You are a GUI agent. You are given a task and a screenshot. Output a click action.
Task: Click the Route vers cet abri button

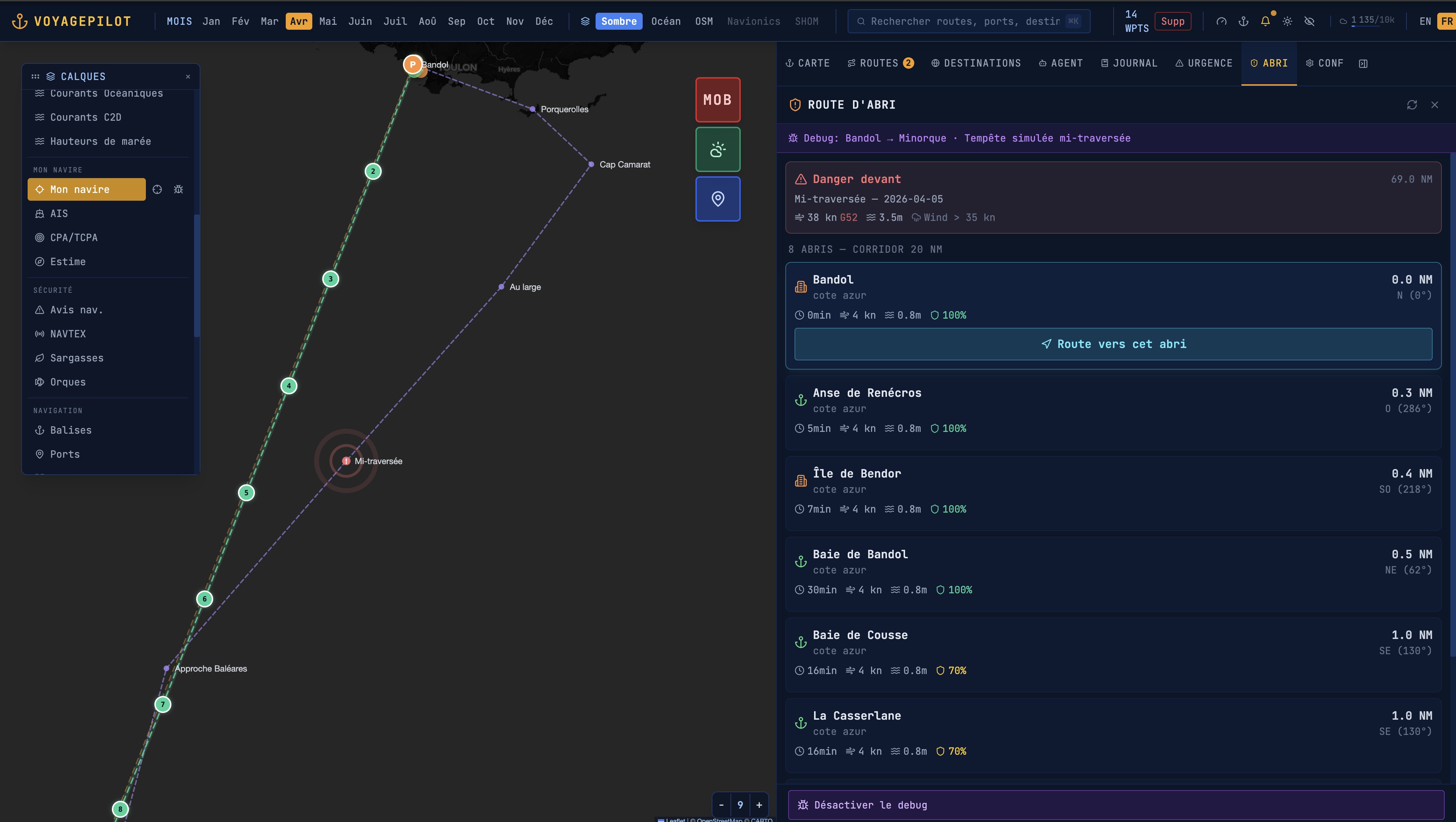pos(1113,343)
